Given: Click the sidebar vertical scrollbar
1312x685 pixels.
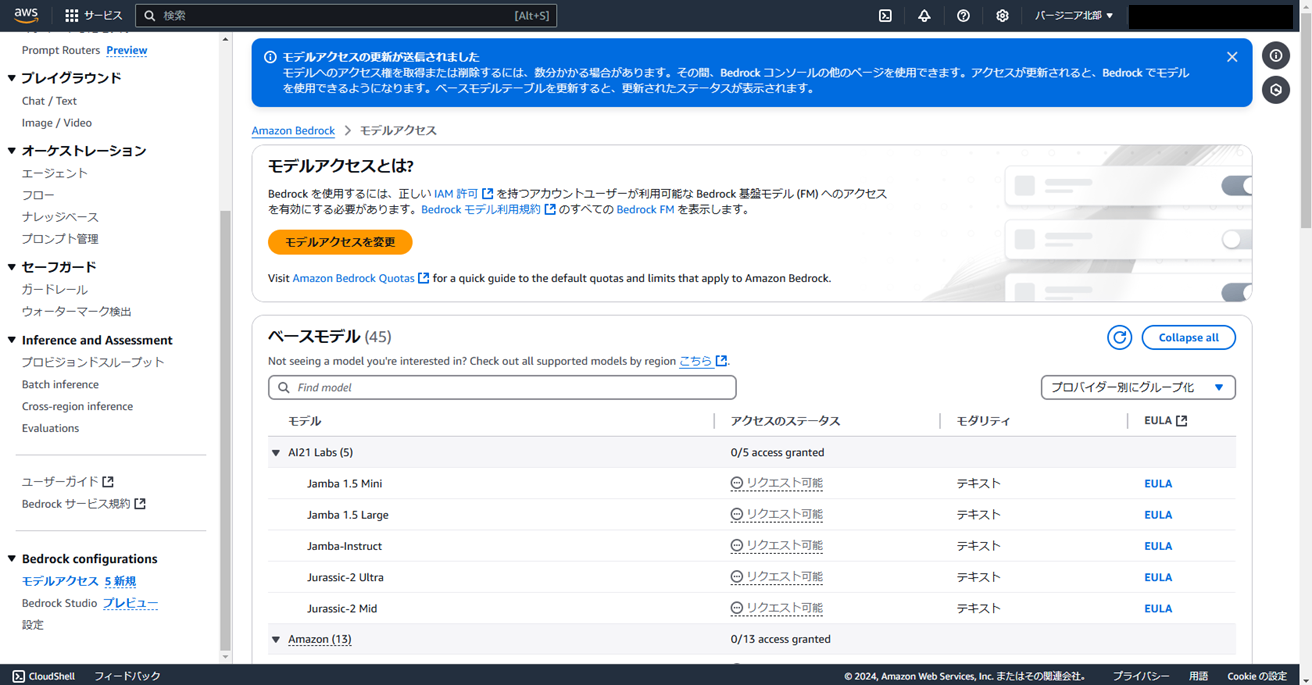Looking at the screenshot, I should tap(225, 430).
